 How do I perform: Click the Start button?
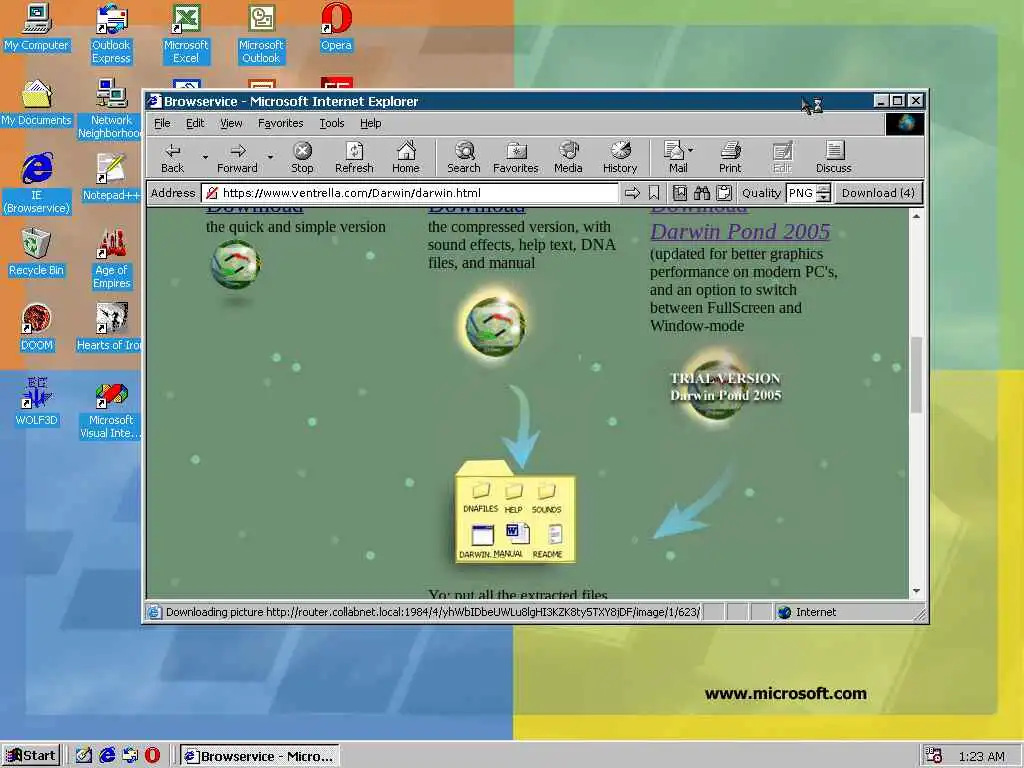pos(31,756)
